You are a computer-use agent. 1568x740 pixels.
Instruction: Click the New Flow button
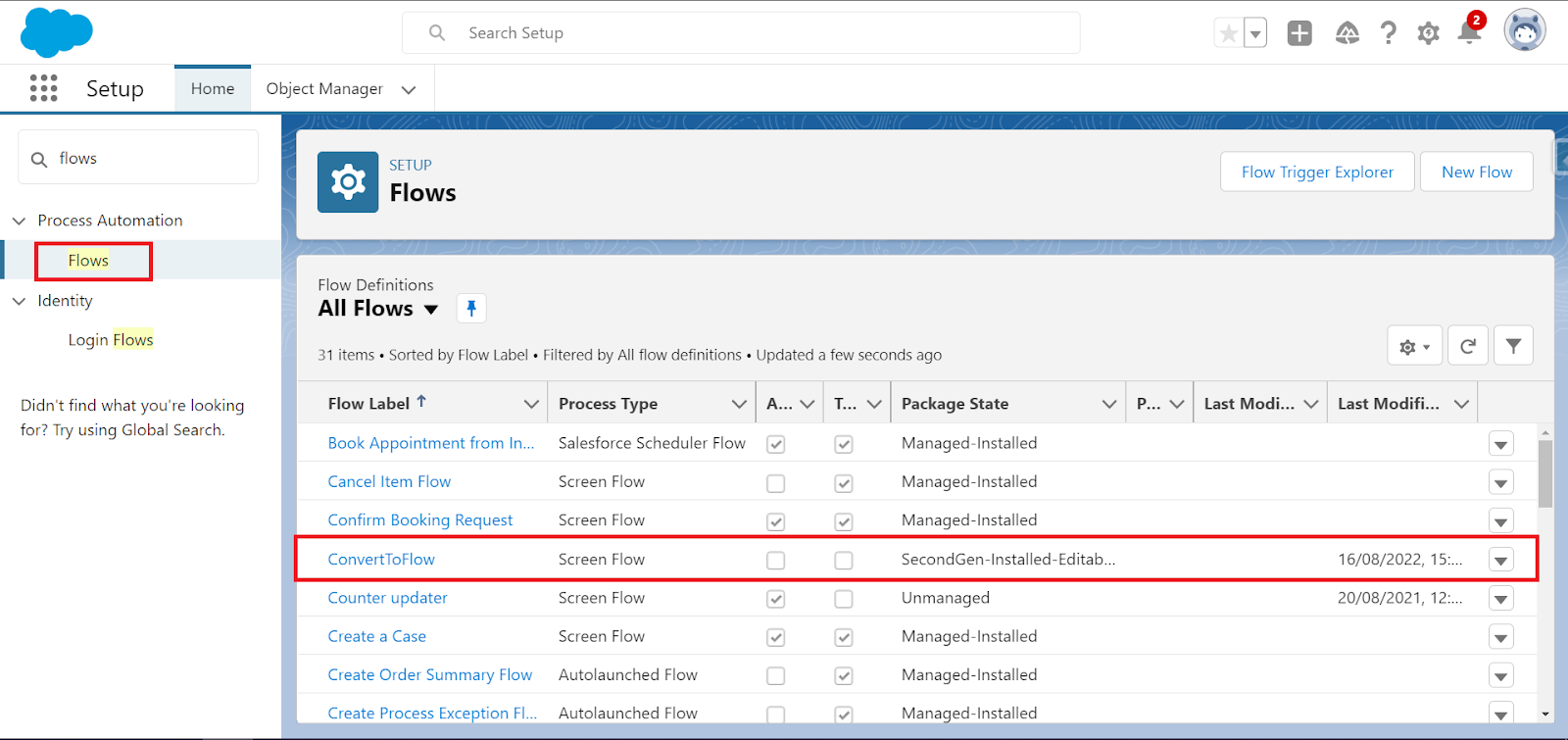click(x=1477, y=172)
